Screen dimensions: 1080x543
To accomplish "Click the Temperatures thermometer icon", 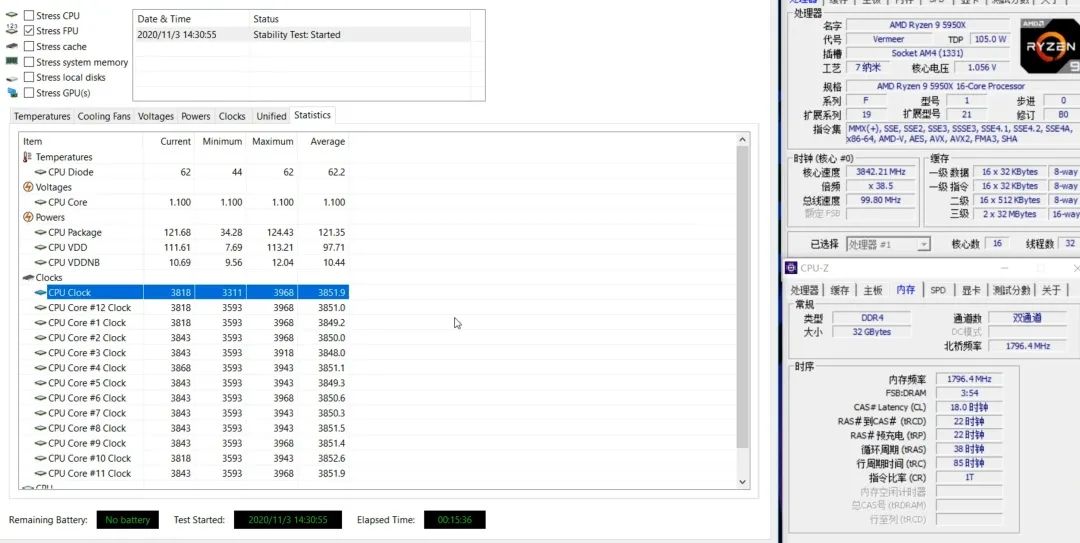I will (28, 157).
